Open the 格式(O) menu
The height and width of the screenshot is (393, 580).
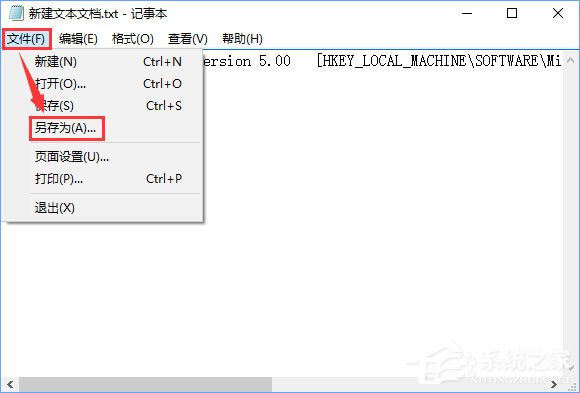(132, 39)
